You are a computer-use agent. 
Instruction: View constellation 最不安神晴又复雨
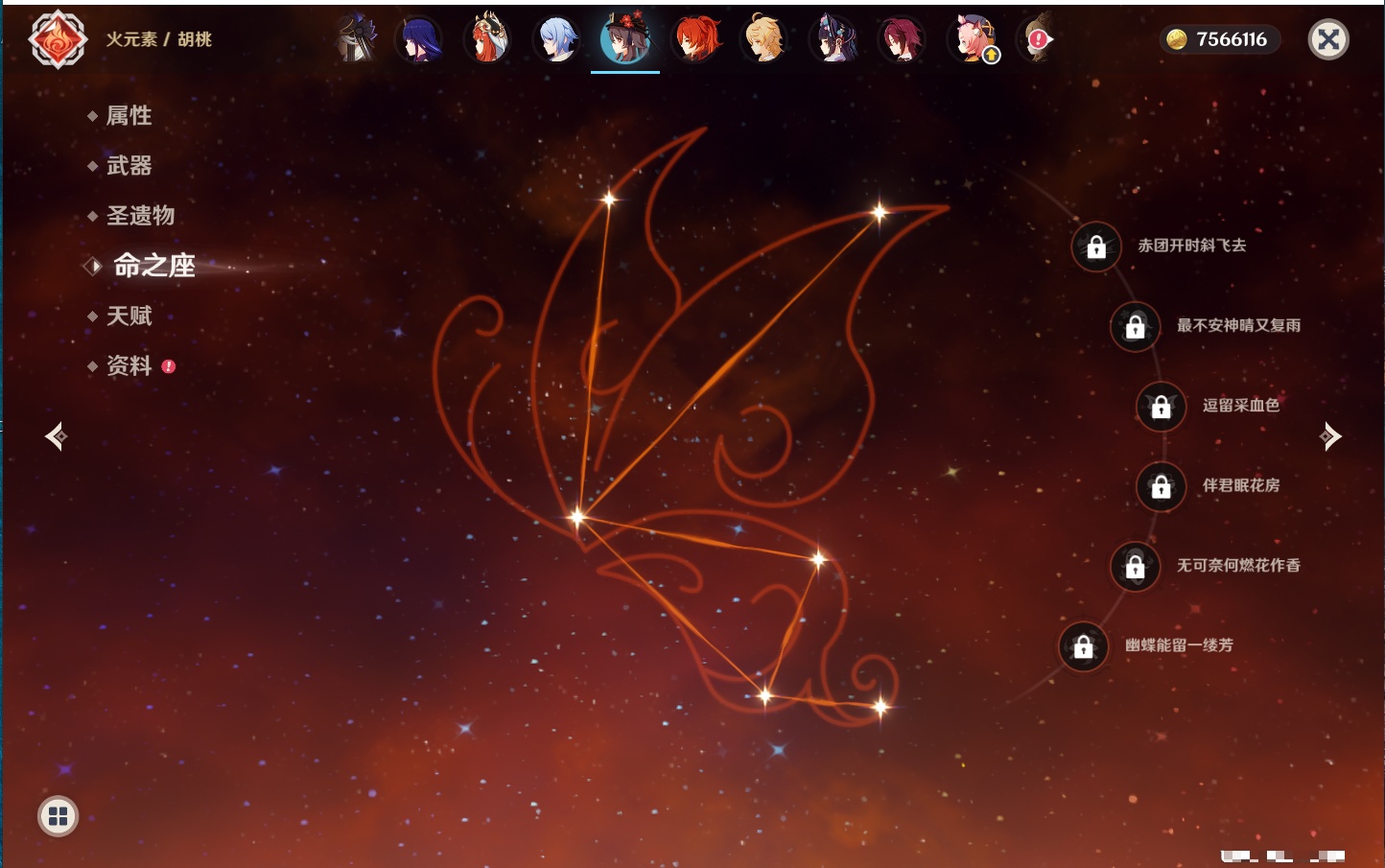pyautogui.click(x=1237, y=326)
